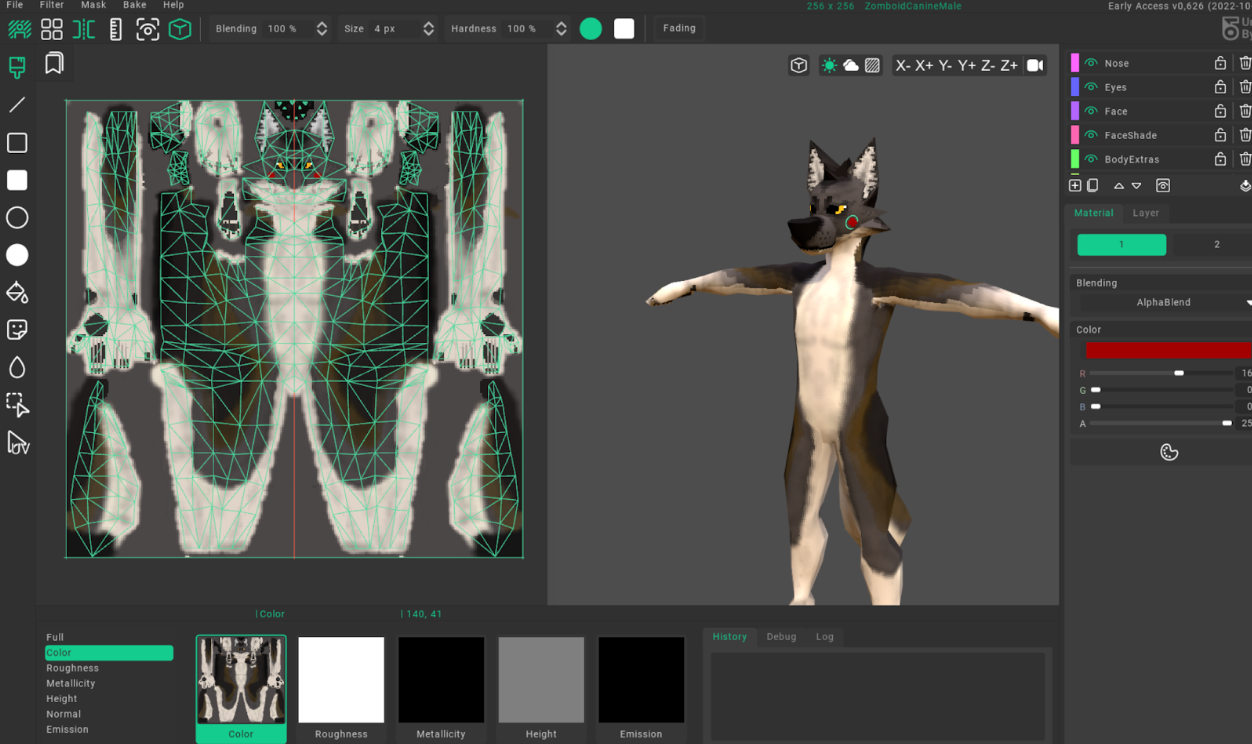Viewport: 1252px width, 744px height.
Task: Click the eye-frame icon below the layer list
Action: point(1163,186)
